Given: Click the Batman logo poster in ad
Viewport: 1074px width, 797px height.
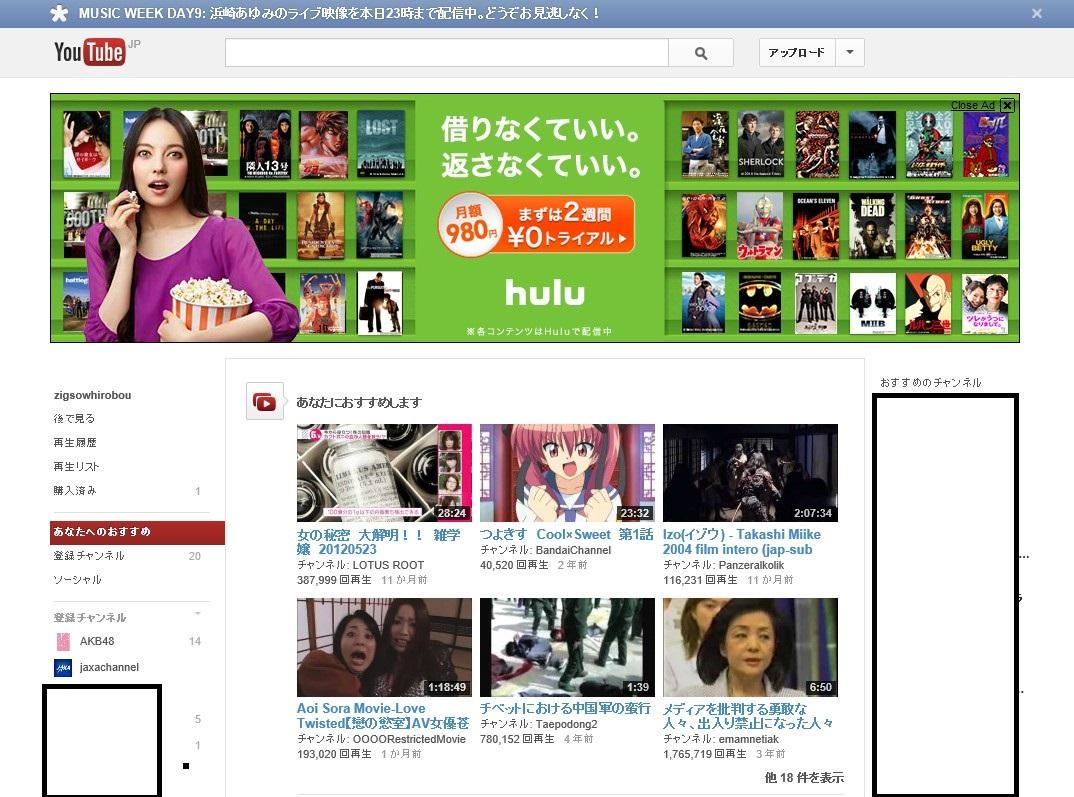Looking at the screenshot, I should coord(760,303).
